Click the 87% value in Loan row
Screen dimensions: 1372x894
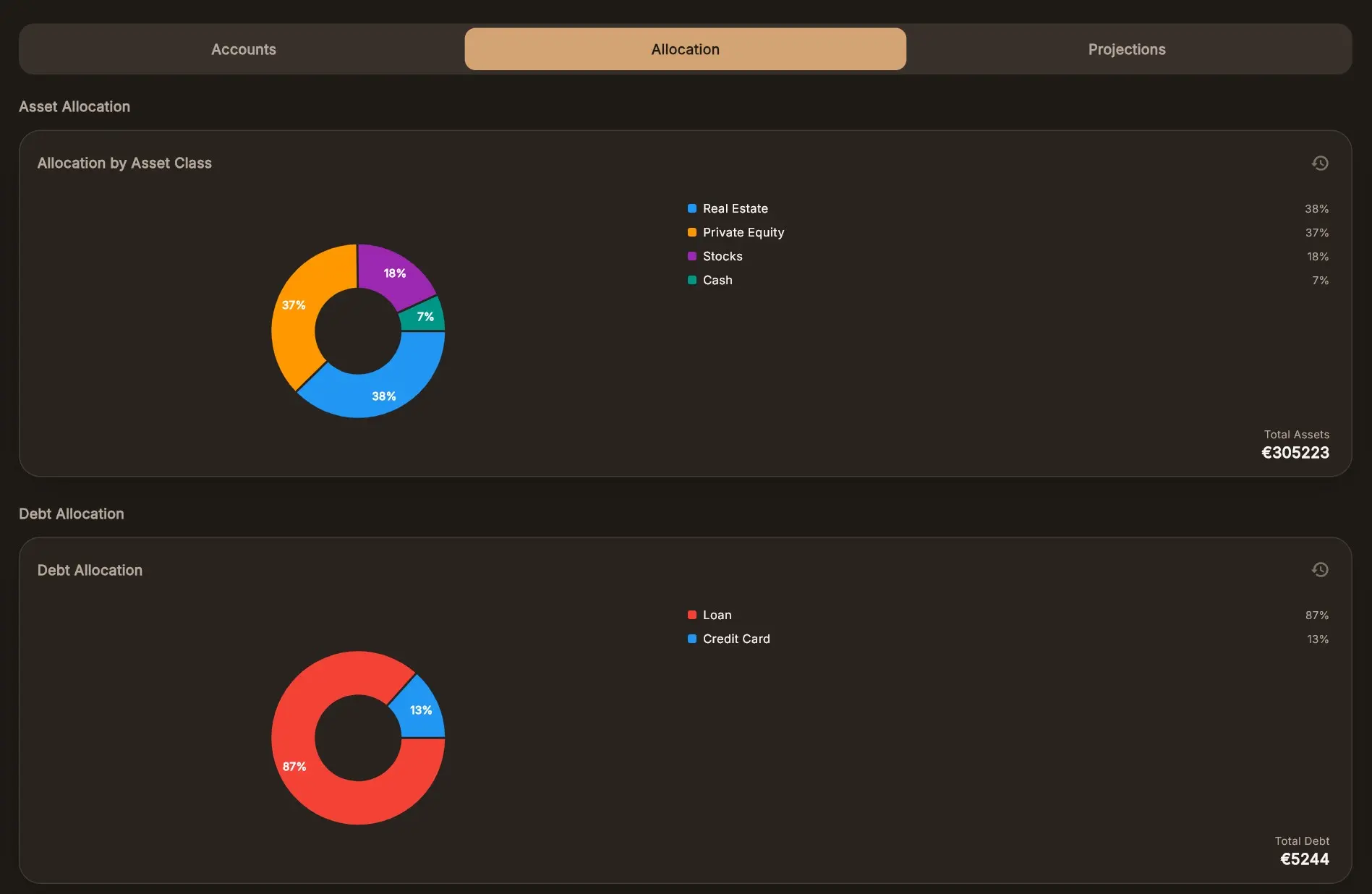click(x=1317, y=615)
